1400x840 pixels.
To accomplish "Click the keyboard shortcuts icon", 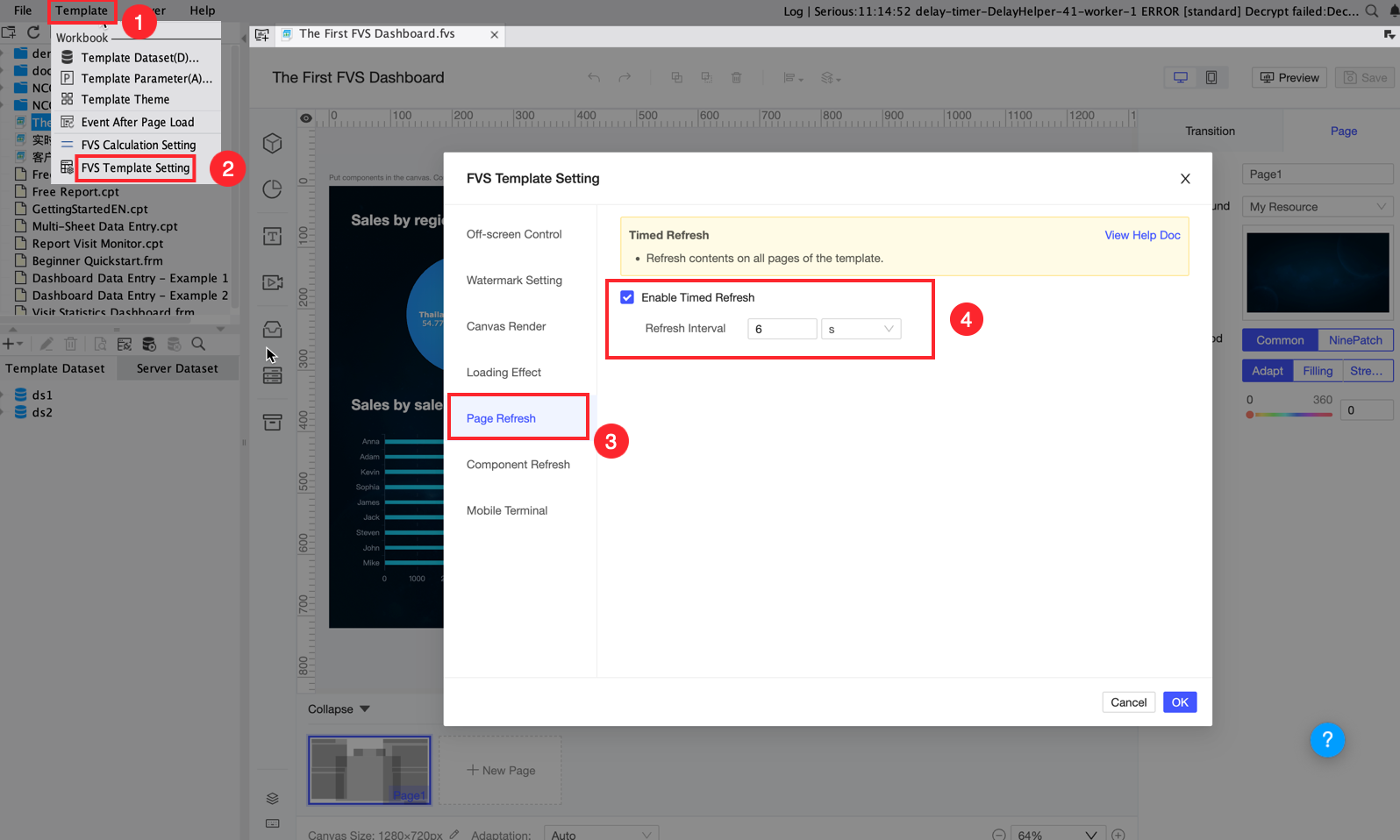I will click(273, 823).
